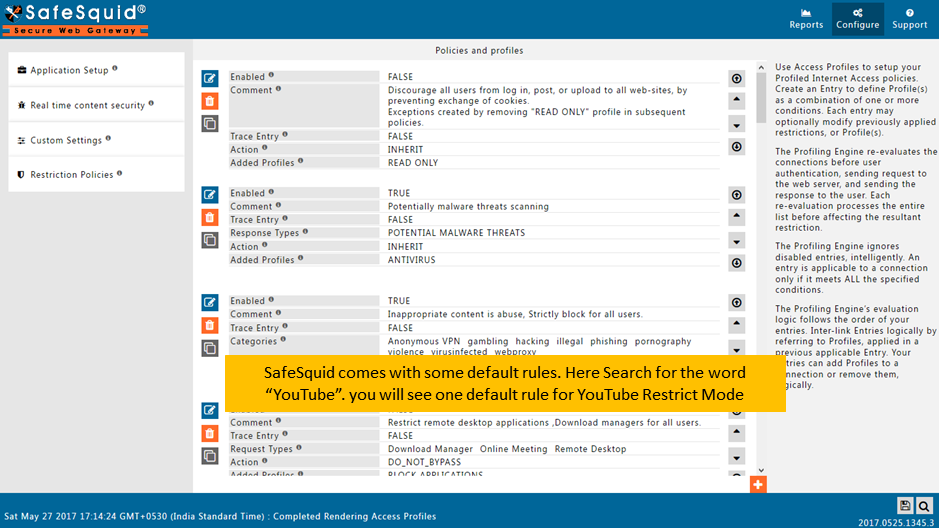Click the profiles list scrollbar thumb
Image resolution: width=939 pixels, height=528 pixels.
tap(761, 98)
